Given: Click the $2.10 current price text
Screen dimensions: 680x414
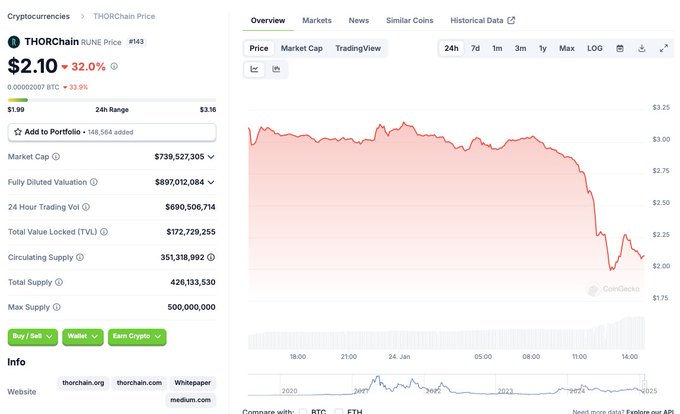Looking at the screenshot, I should coord(33,66).
